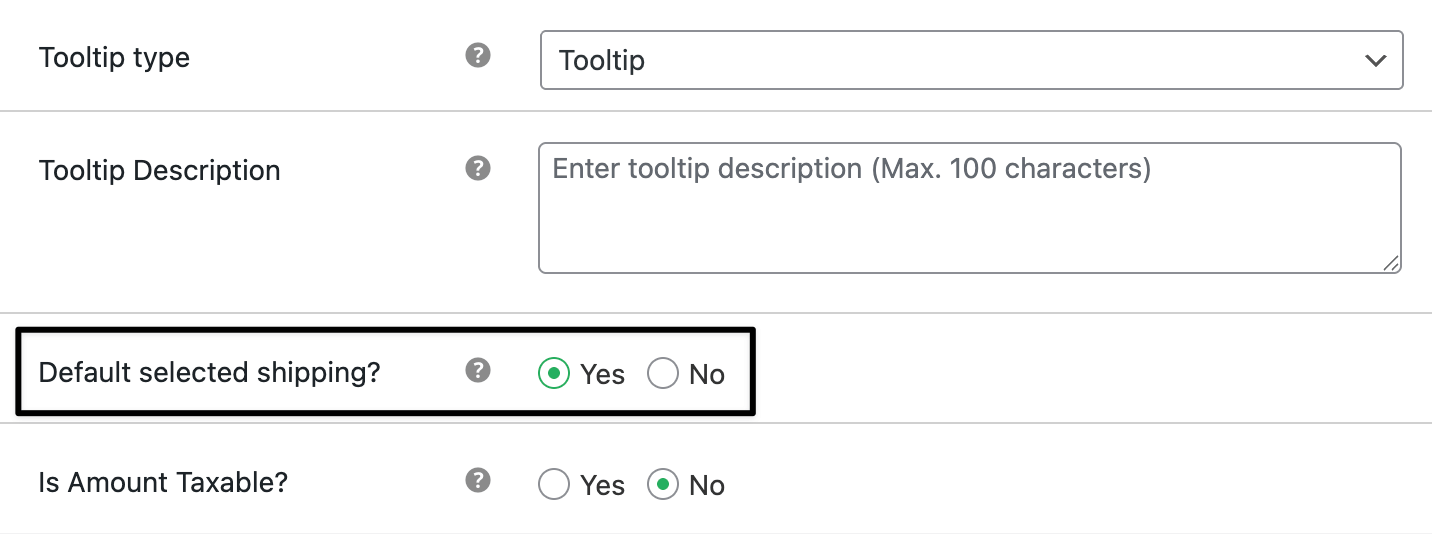Click the "Tooltip type" field label

point(114,58)
